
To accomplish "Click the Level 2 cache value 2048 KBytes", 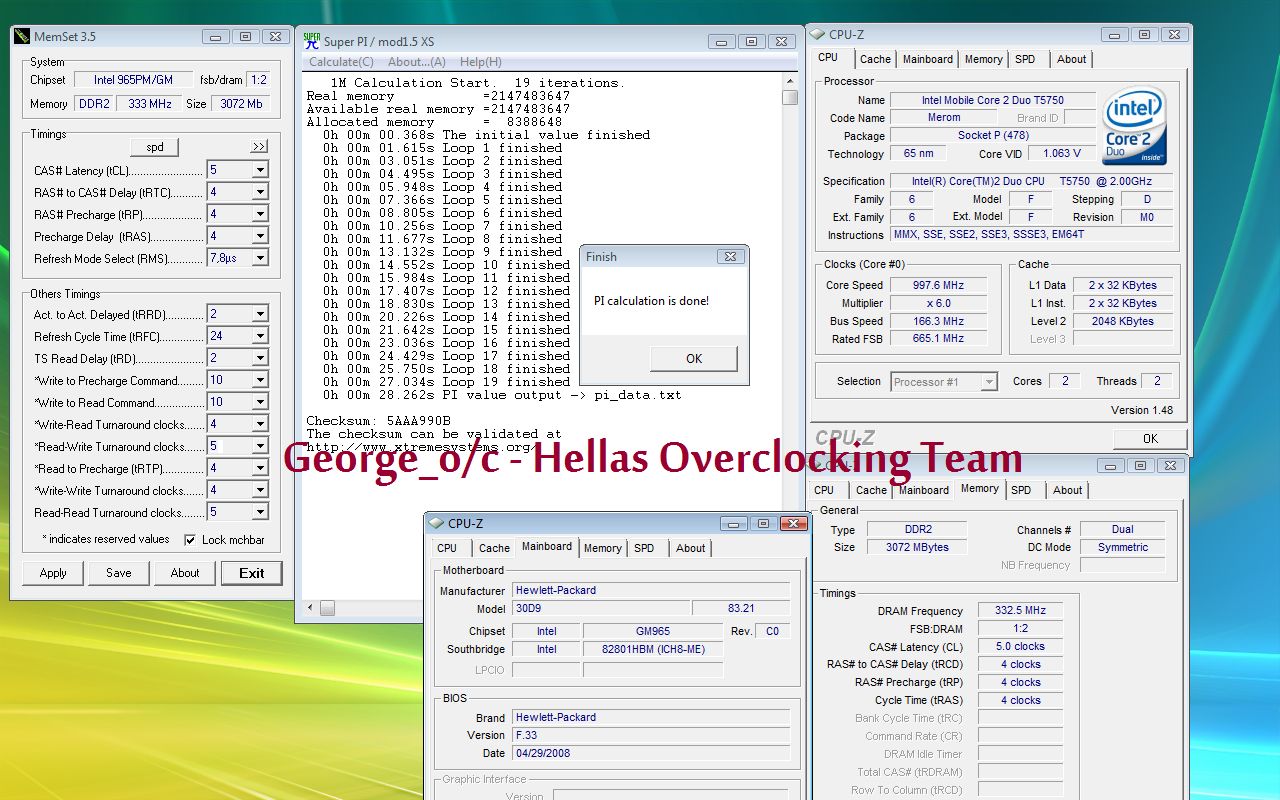I will [1122, 321].
